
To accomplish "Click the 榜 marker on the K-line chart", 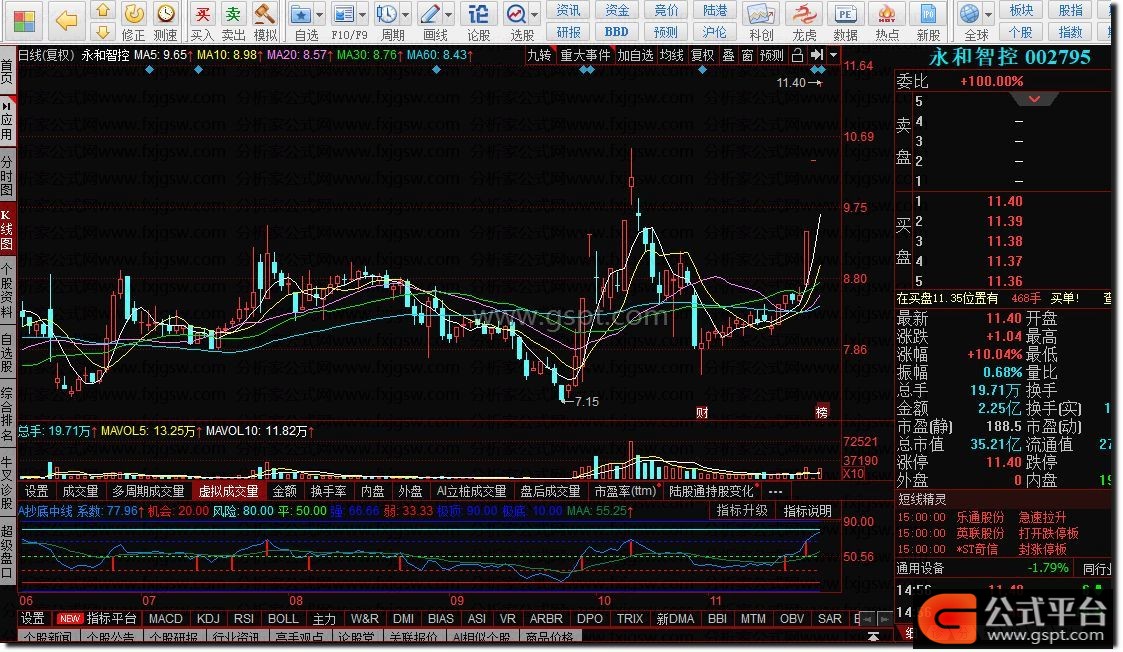I will click(821, 412).
